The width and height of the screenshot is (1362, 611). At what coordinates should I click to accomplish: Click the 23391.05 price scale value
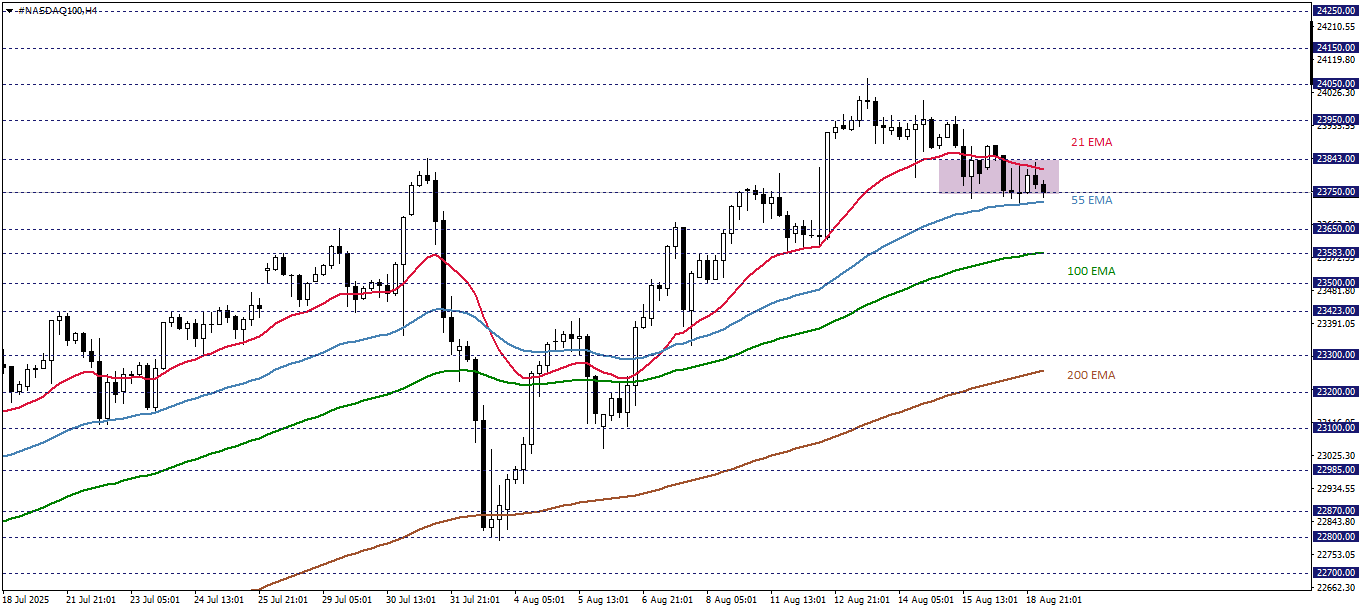click(x=1337, y=323)
